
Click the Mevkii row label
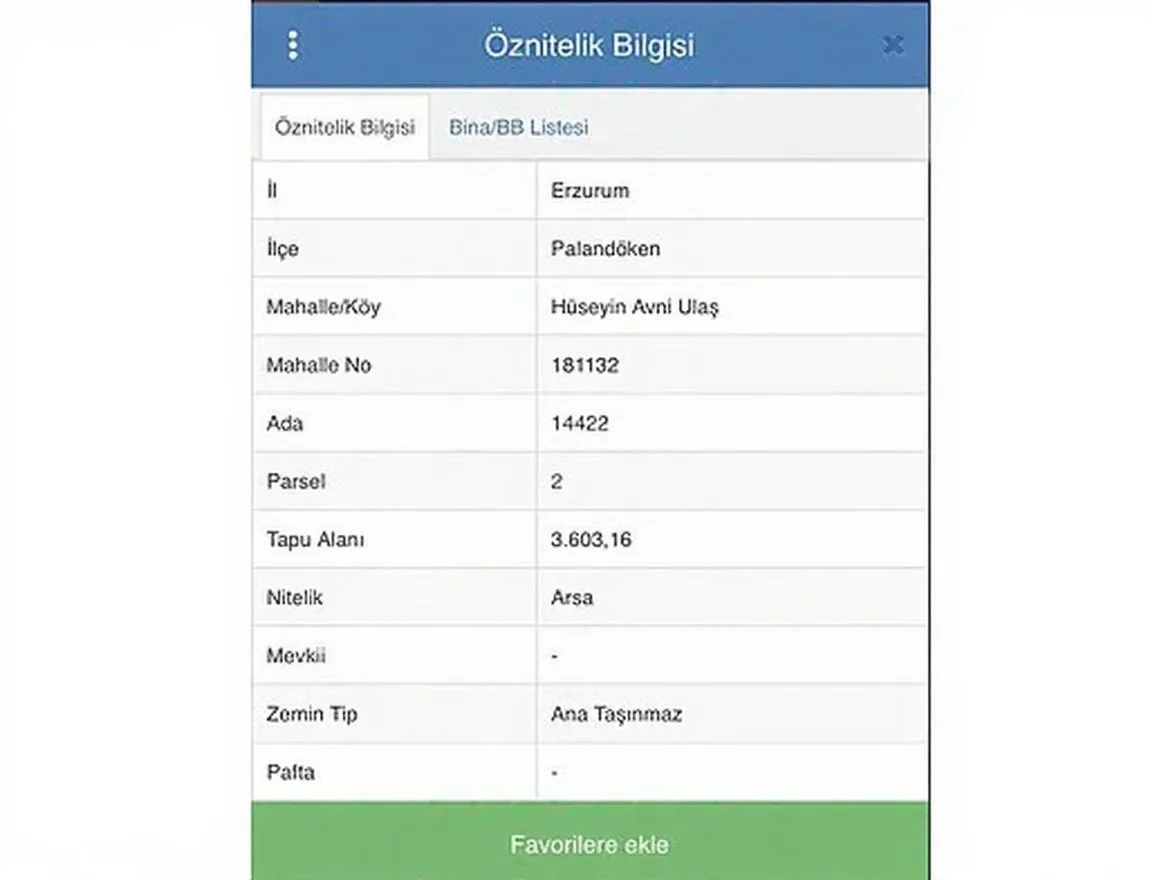296,656
